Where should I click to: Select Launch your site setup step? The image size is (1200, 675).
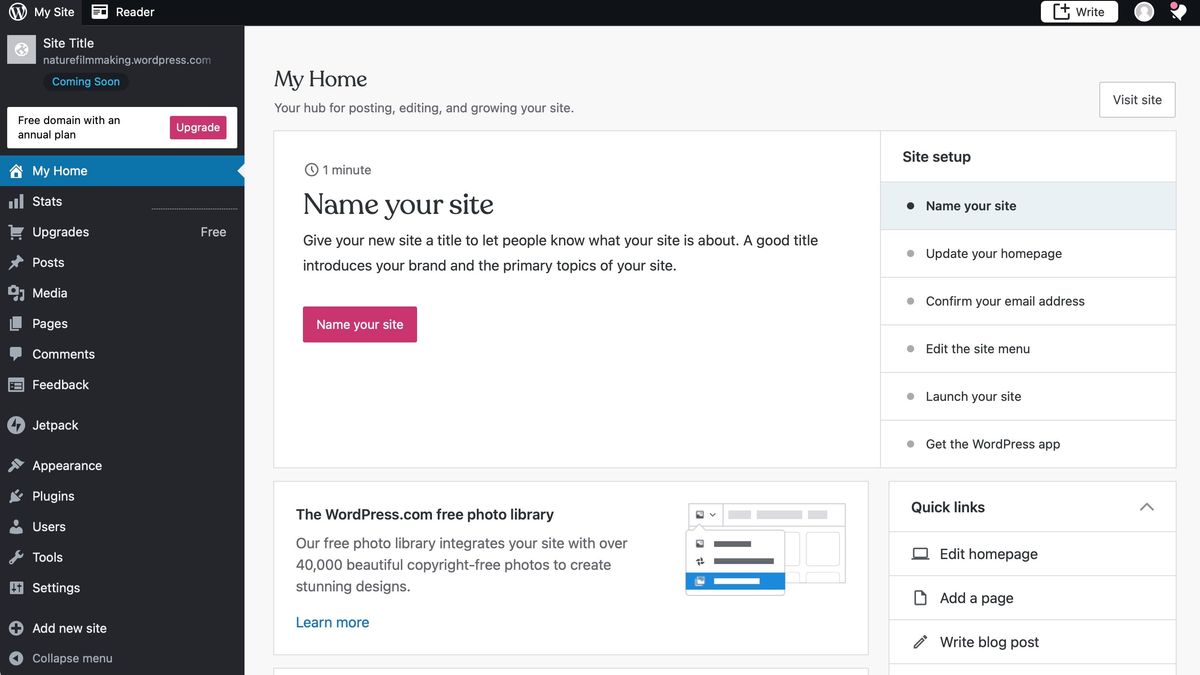coord(973,396)
